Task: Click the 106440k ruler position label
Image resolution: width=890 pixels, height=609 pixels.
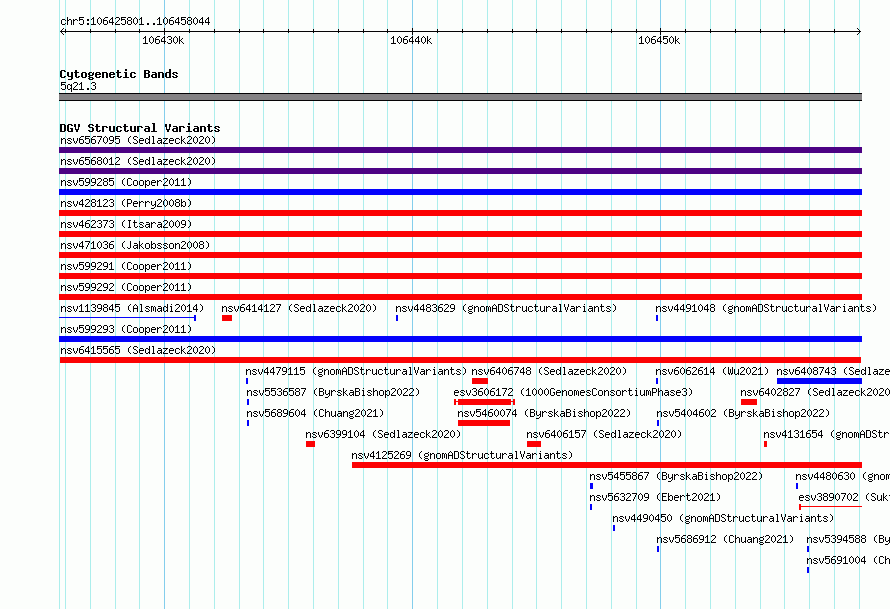Action: click(x=411, y=40)
